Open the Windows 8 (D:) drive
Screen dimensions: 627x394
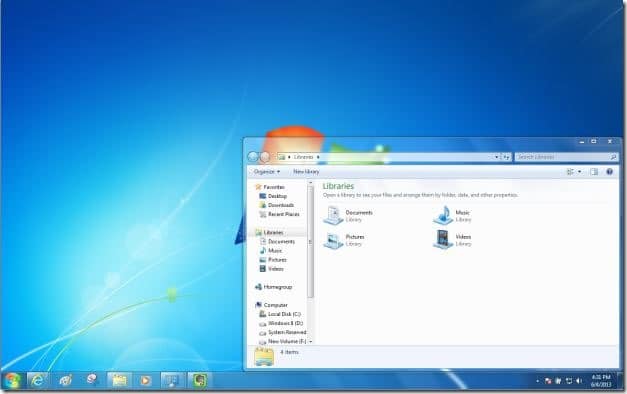click(x=285, y=323)
